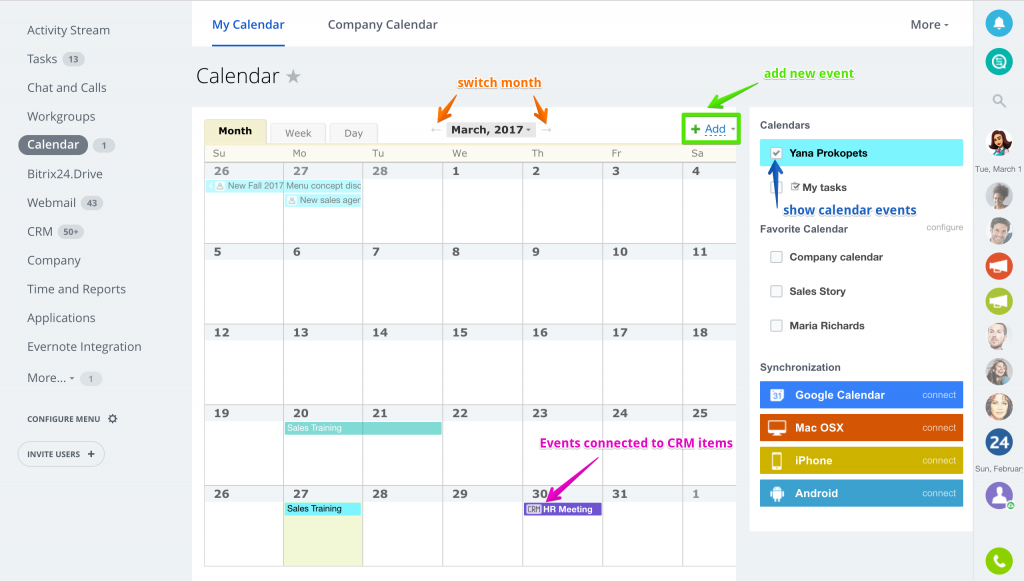Screen dimensions: 1024x581
Task: Open the teal chat messages icon
Action: [x=999, y=62]
